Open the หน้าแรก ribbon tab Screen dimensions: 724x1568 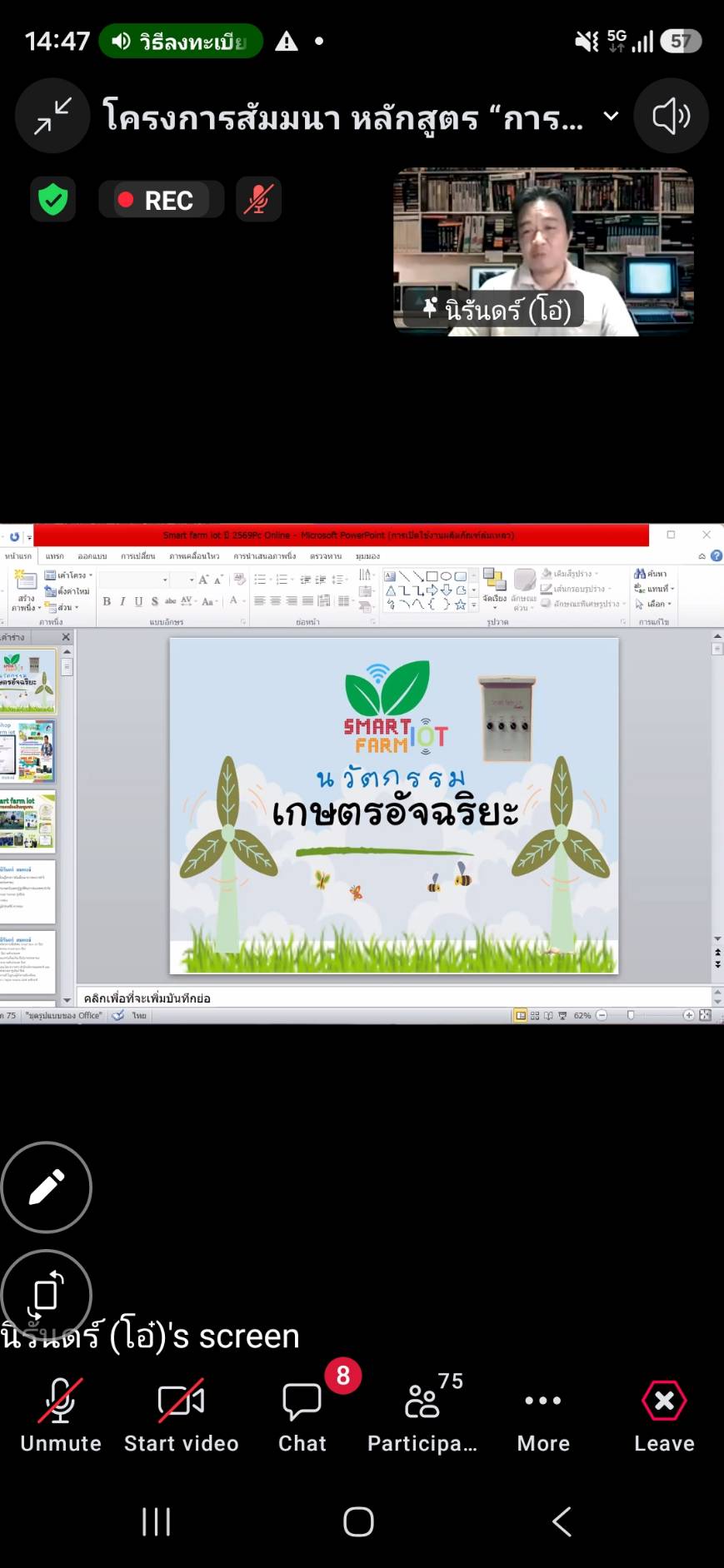tap(17, 556)
